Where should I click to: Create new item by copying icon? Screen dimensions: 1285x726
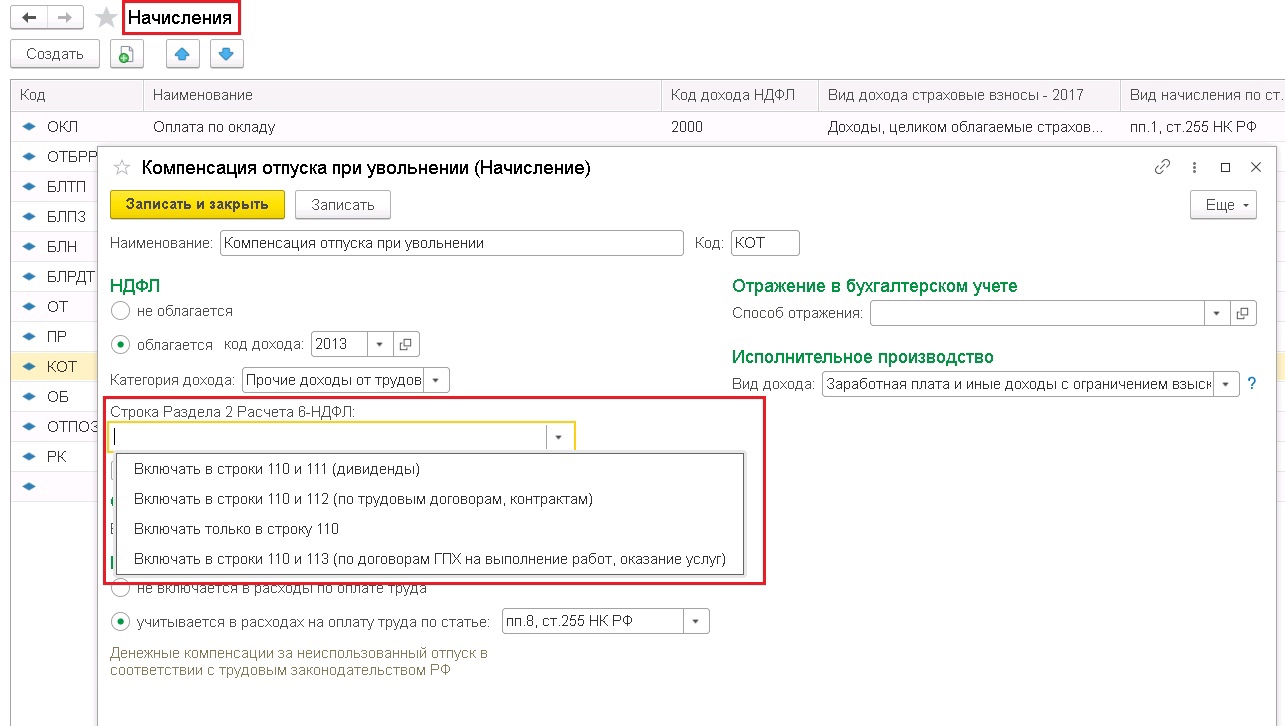point(127,54)
